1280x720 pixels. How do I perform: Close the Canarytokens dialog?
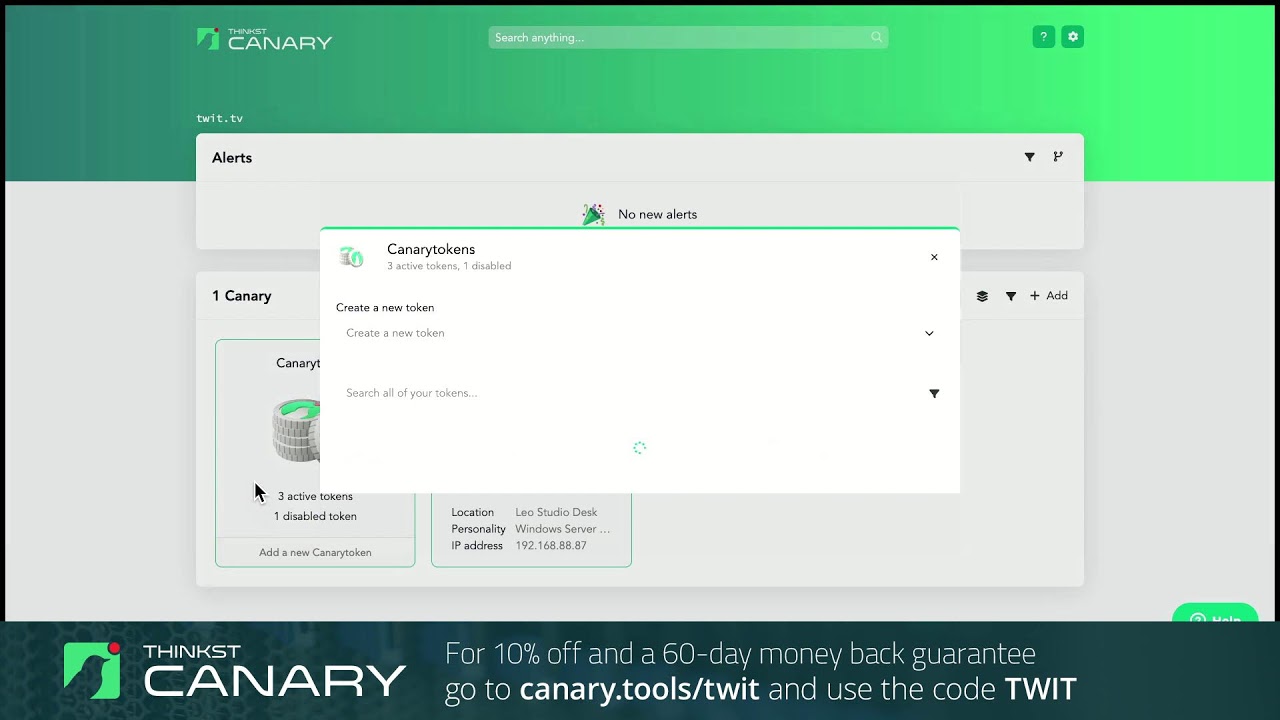tap(934, 257)
